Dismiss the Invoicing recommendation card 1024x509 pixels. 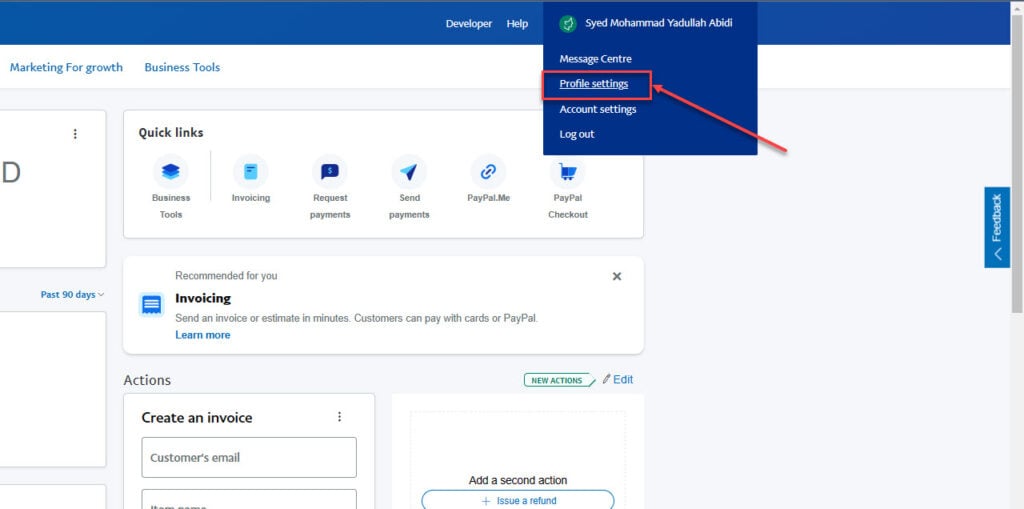coord(616,276)
